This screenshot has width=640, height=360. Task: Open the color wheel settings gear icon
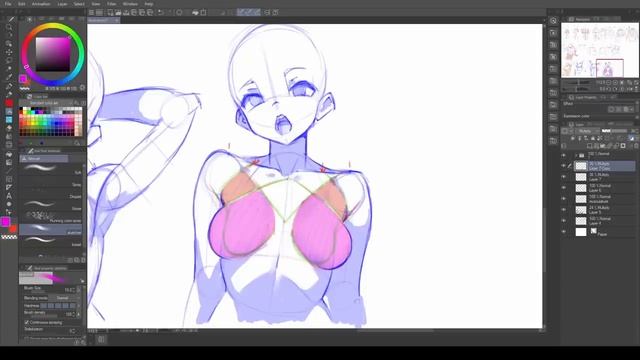click(x=82, y=87)
